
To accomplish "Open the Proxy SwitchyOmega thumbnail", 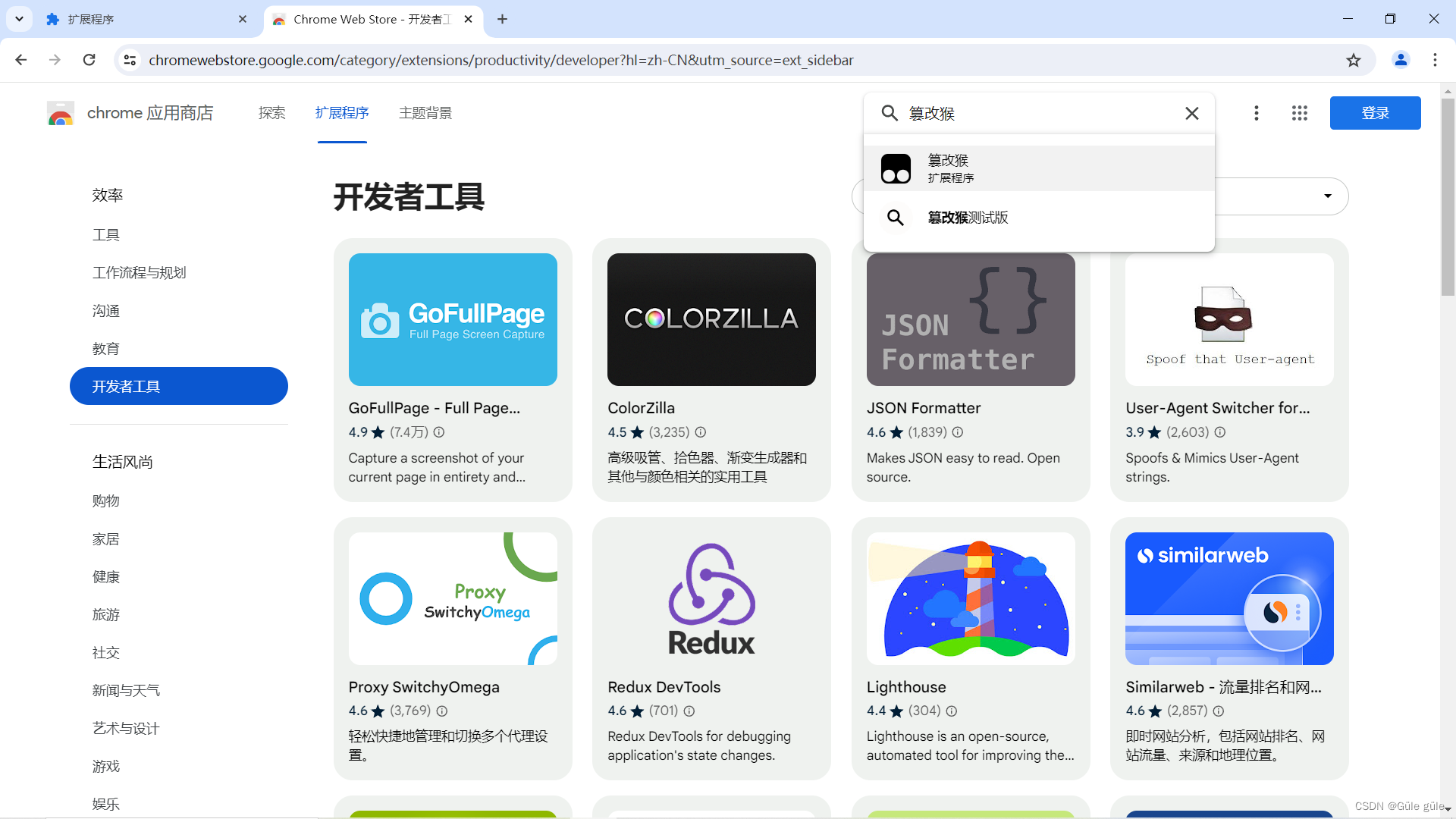I will pyautogui.click(x=453, y=598).
